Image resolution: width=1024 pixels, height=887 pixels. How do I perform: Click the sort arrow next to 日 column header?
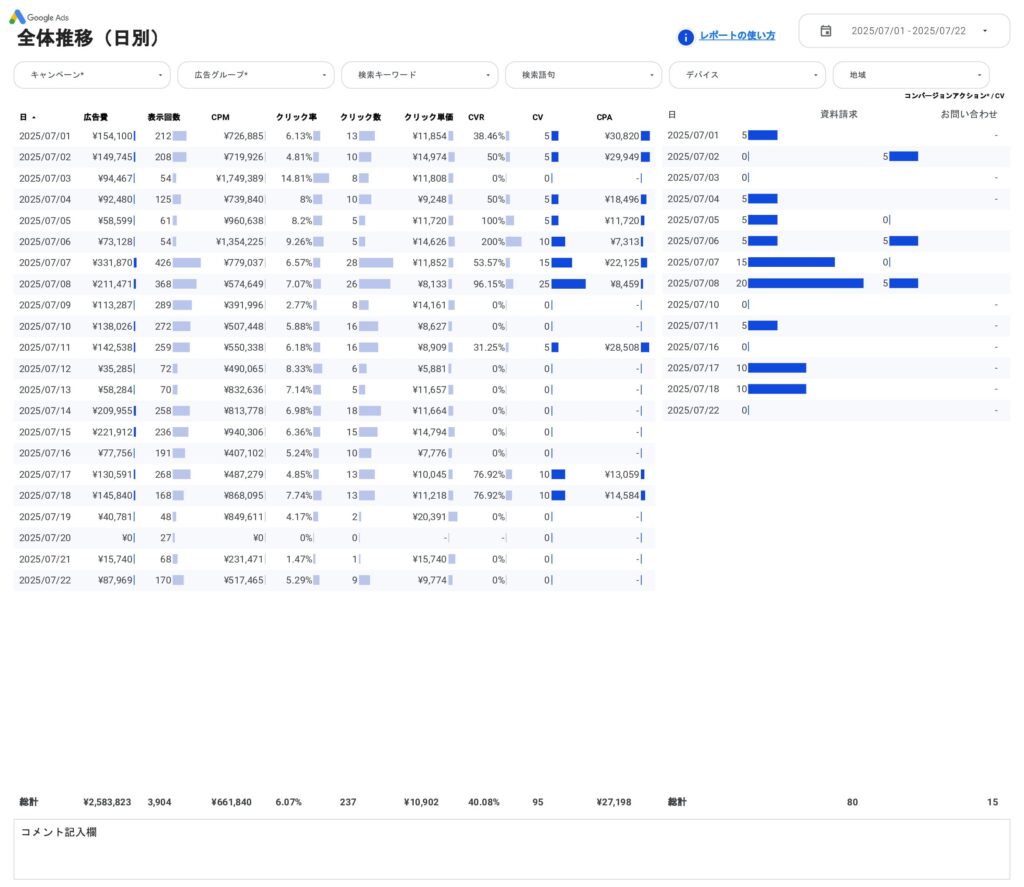32,116
